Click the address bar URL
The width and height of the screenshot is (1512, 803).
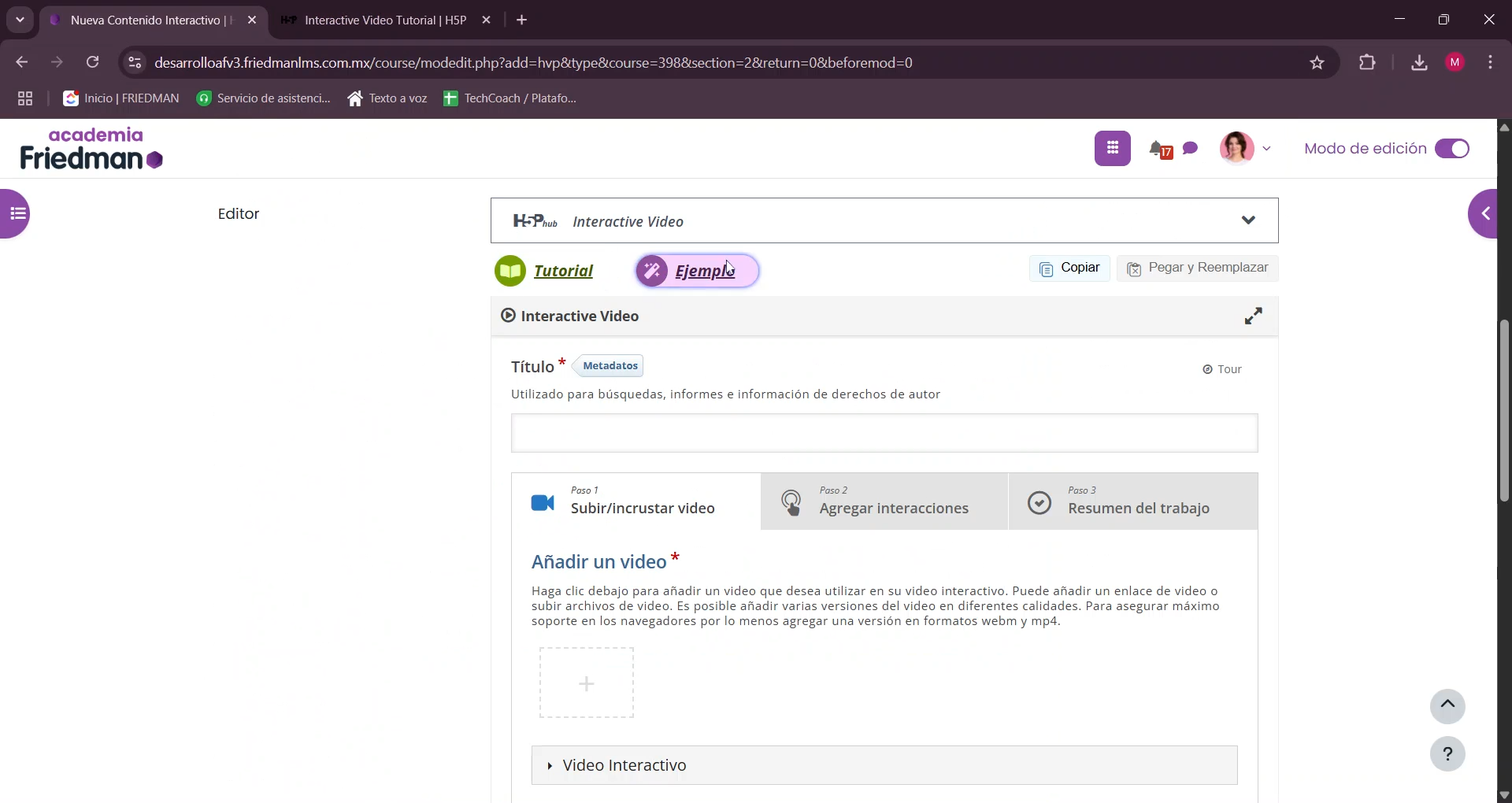pos(533,63)
